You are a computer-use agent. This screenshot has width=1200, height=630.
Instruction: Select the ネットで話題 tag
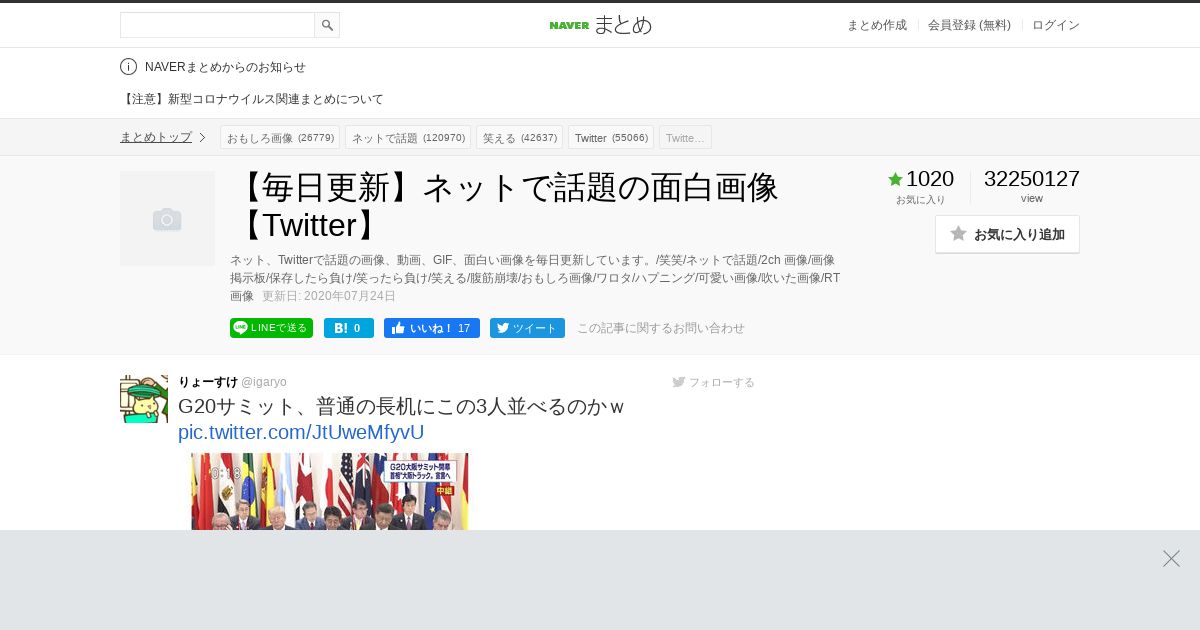click(x=408, y=137)
